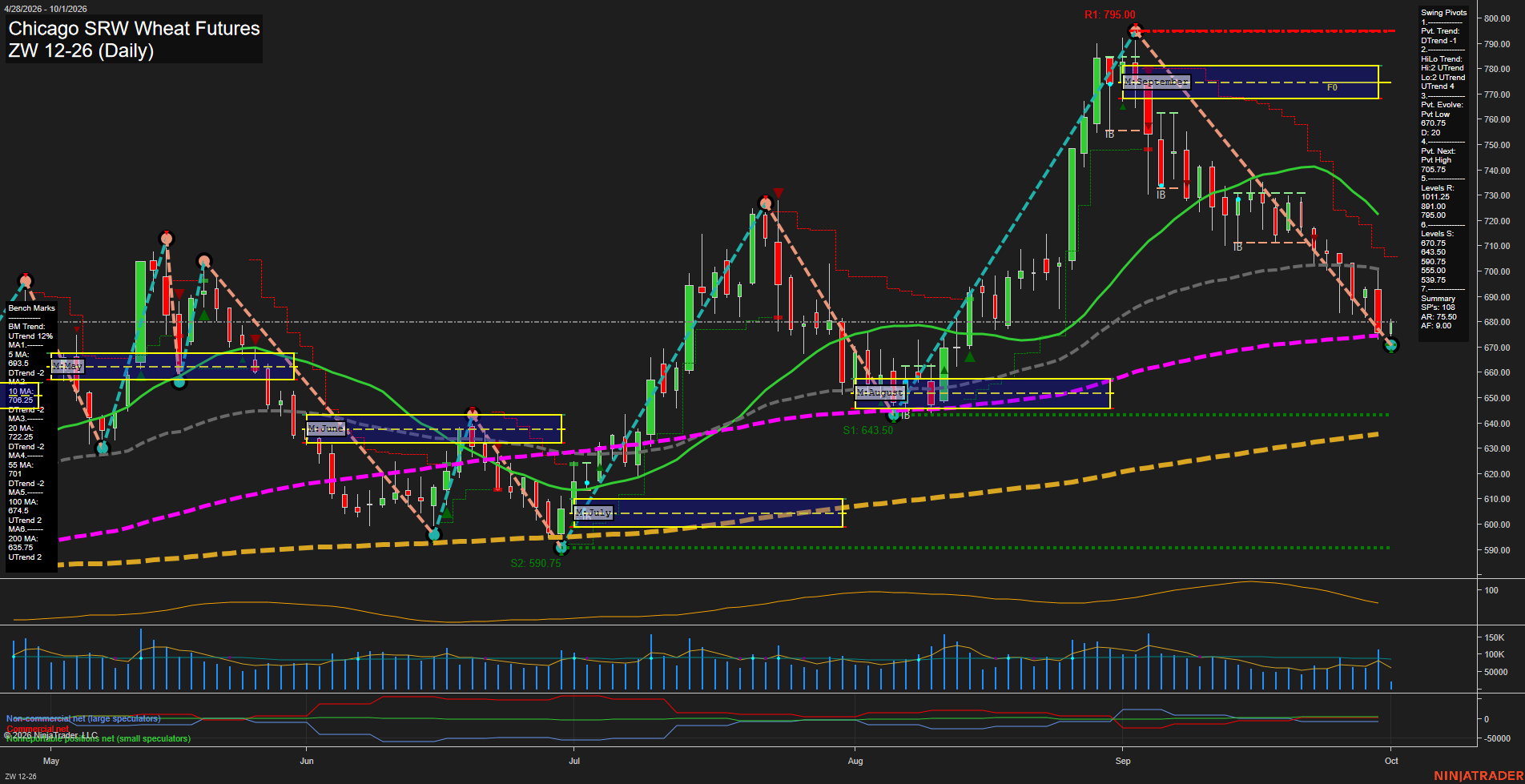The height and width of the screenshot is (784, 1525).
Task: Click the 800.00 price axis label
Action: coord(1497,18)
